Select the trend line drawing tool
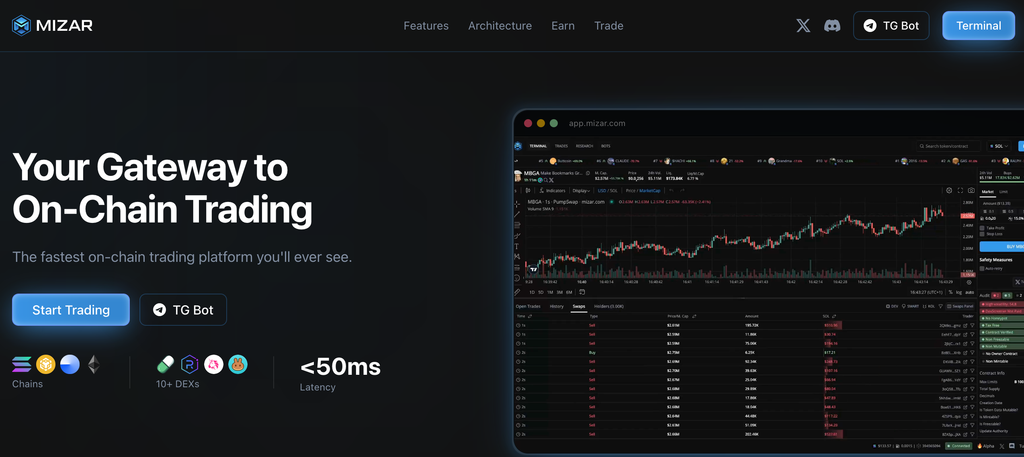This screenshot has height=457, width=1024. [x=517, y=214]
